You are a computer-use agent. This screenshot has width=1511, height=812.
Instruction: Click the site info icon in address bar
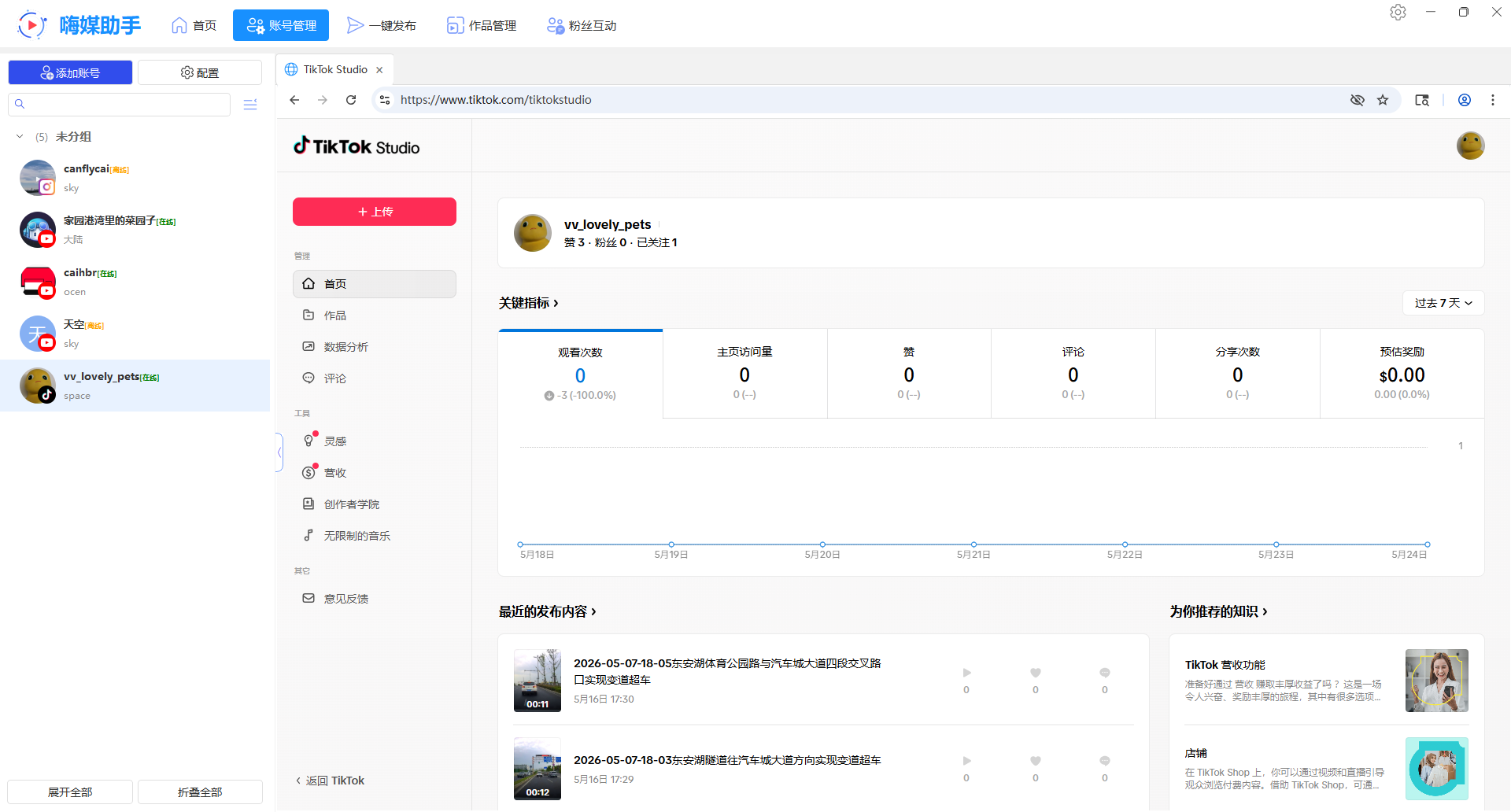pyautogui.click(x=385, y=100)
